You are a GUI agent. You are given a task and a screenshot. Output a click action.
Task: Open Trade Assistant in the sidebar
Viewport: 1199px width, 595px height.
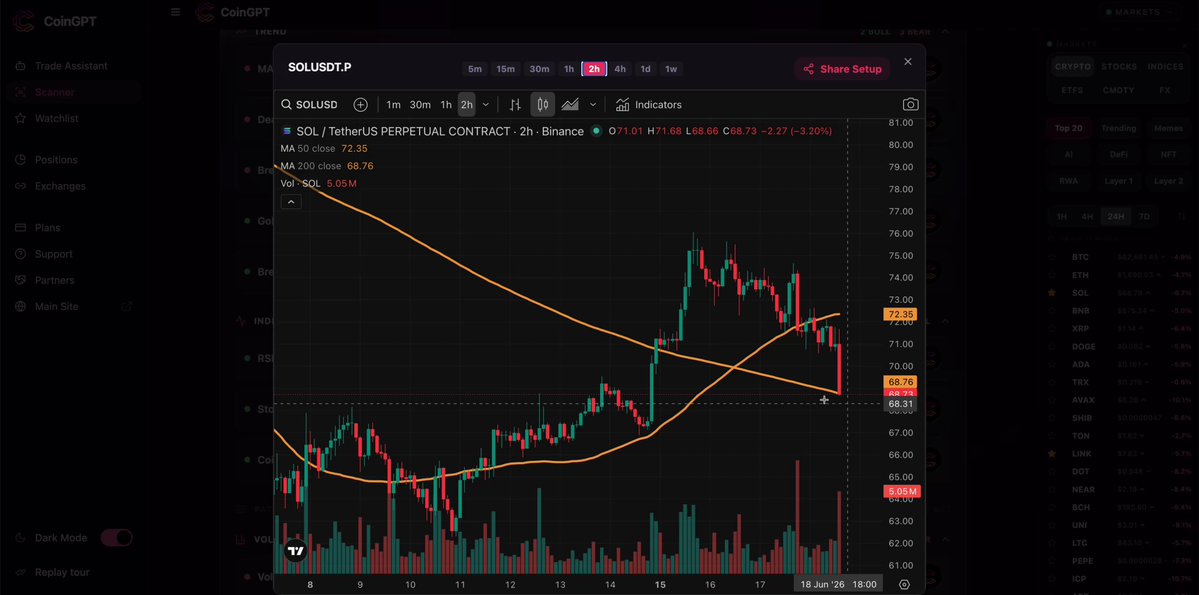tap(71, 66)
